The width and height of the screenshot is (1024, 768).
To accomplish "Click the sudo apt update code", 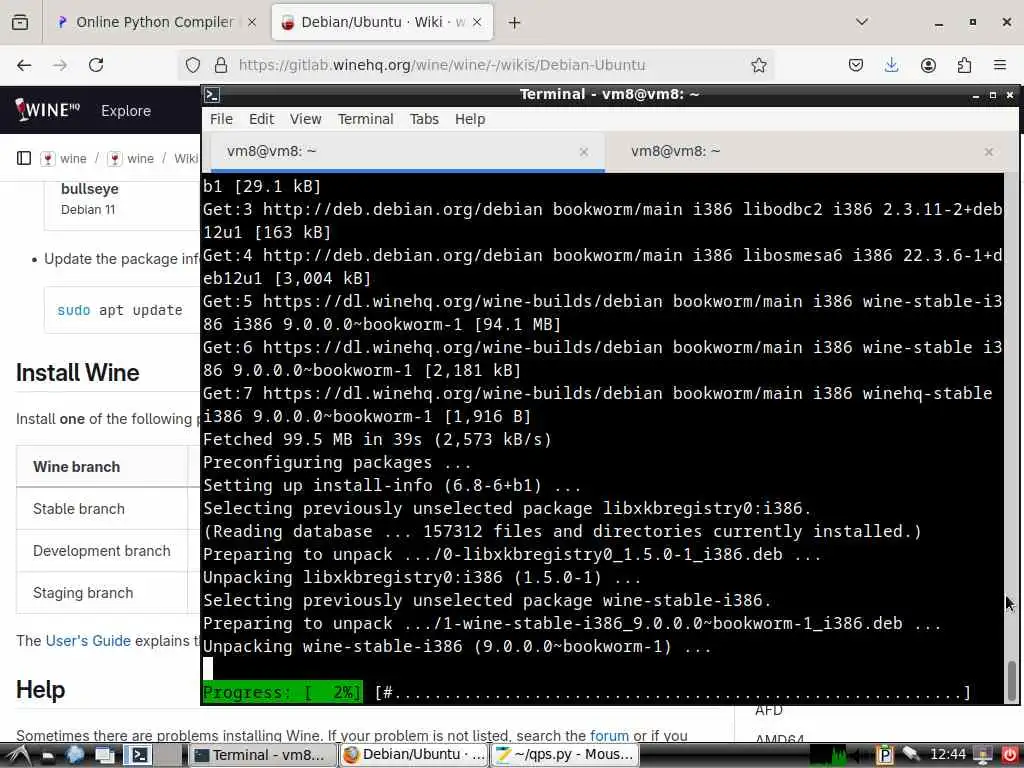I will click(x=120, y=310).
